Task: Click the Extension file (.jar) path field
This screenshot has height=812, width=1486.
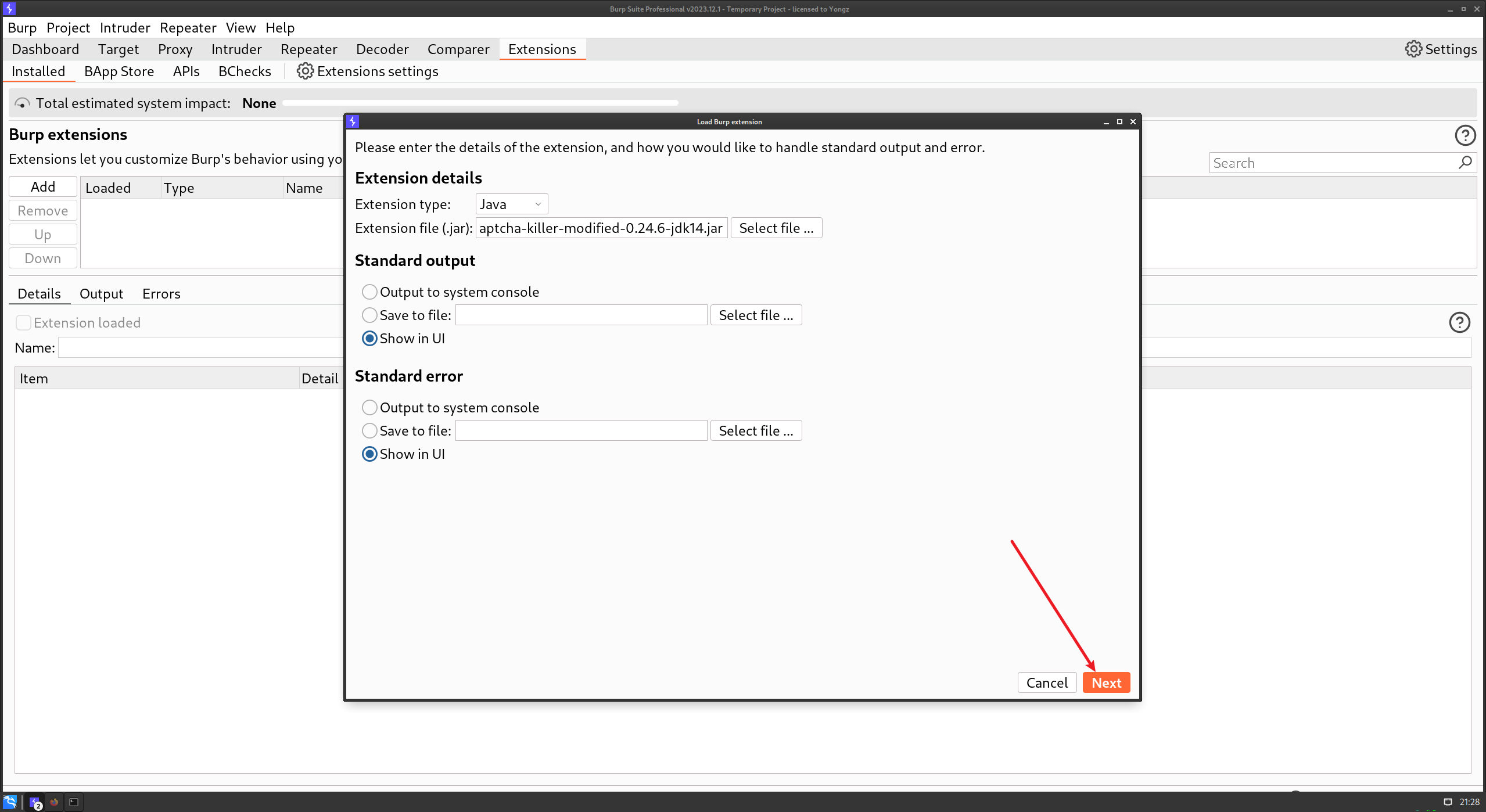Action: coord(601,228)
